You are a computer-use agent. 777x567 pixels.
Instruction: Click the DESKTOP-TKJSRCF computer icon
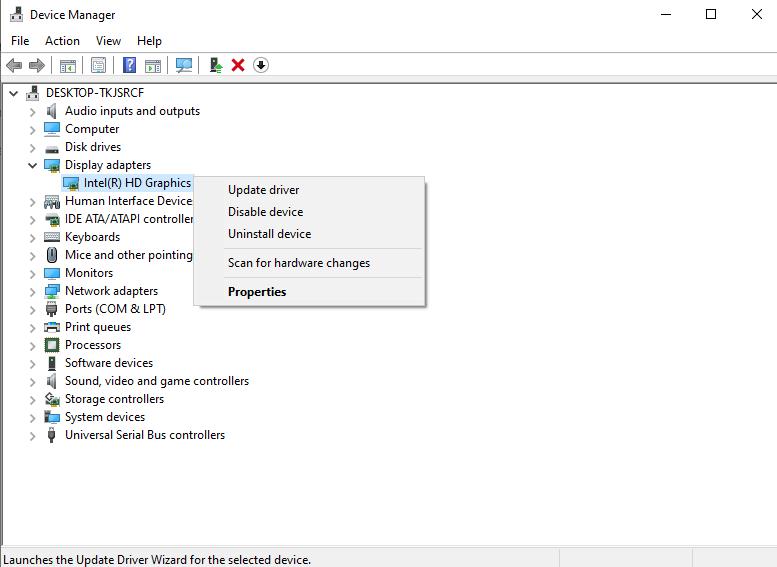pyautogui.click(x=33, y=93)
